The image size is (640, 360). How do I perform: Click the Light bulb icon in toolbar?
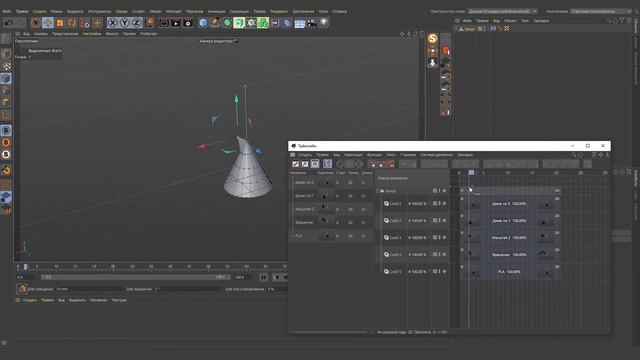tap(324, 23)
